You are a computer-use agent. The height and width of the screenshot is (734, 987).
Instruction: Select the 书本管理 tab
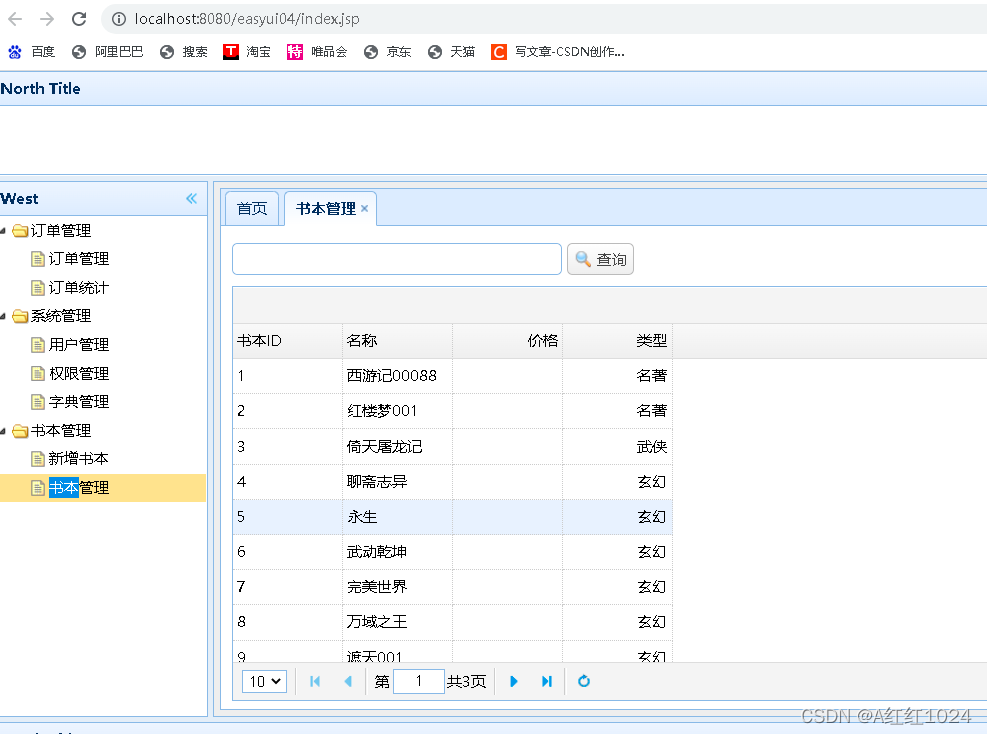325,207
